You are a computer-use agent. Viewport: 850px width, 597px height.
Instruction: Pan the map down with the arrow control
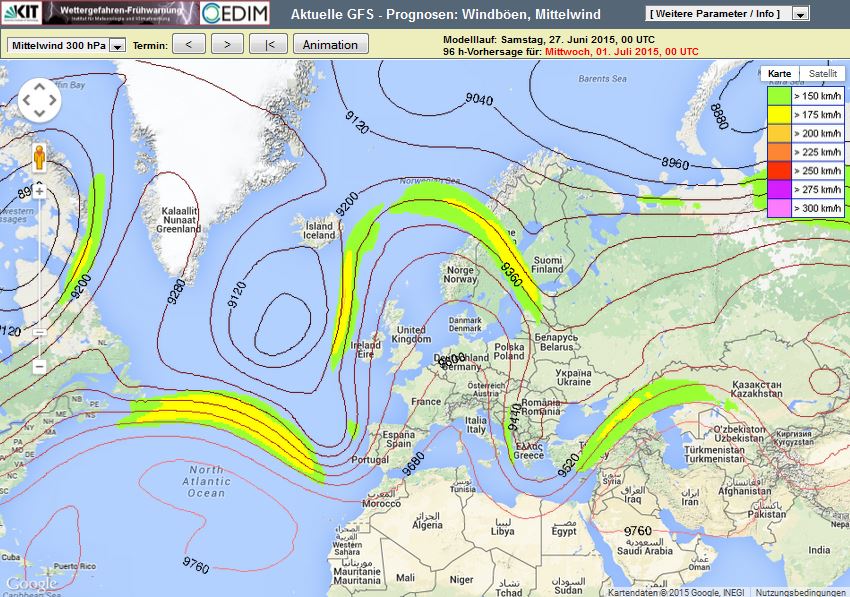(40, 113)
